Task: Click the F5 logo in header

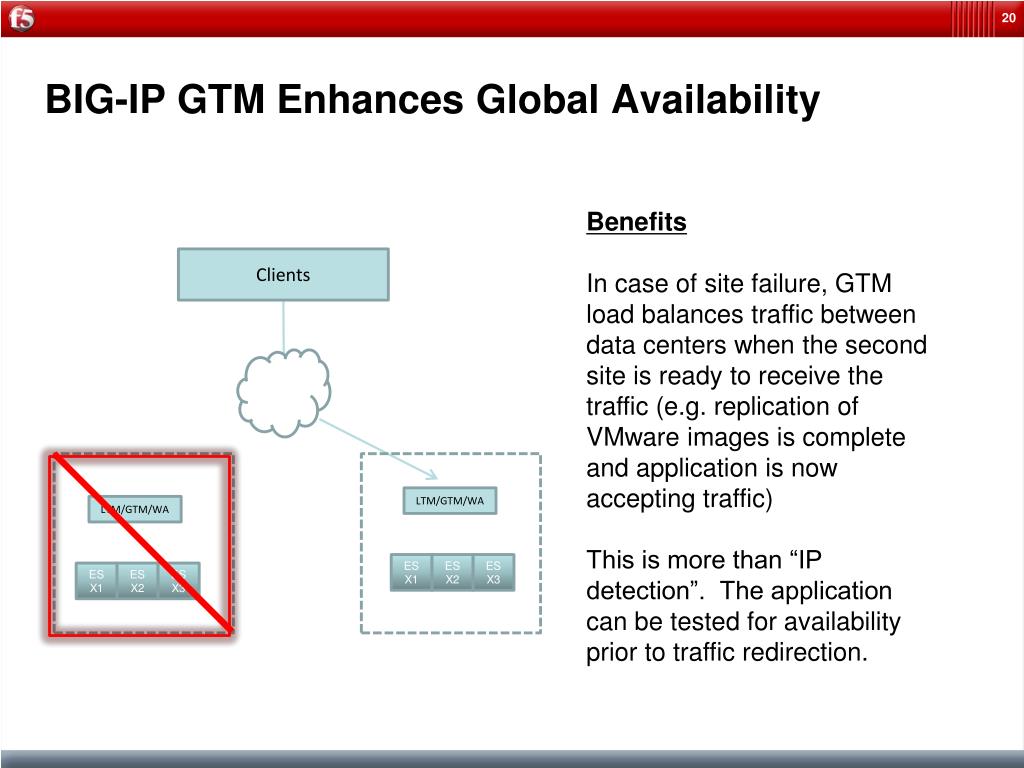Action: [x=22, y=18]
